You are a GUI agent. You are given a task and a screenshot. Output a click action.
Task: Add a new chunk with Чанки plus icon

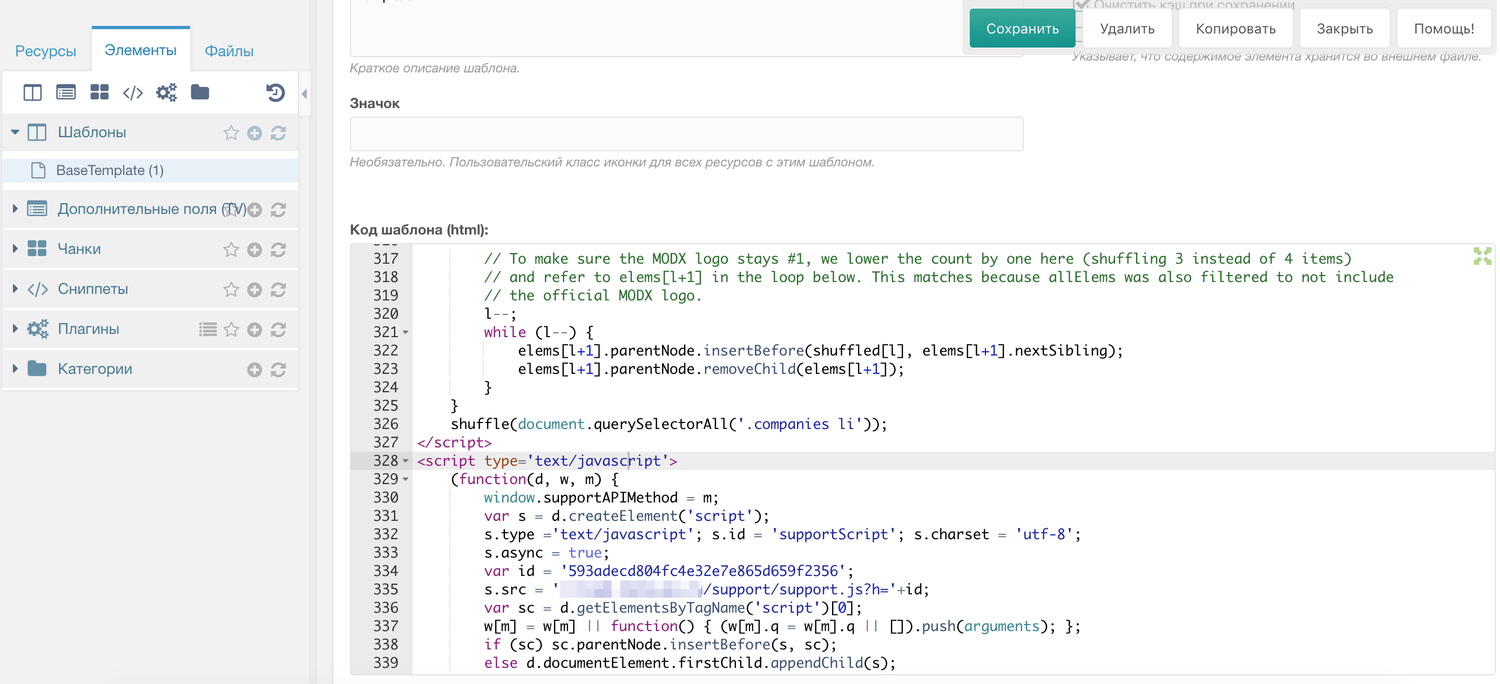[255, 250]
